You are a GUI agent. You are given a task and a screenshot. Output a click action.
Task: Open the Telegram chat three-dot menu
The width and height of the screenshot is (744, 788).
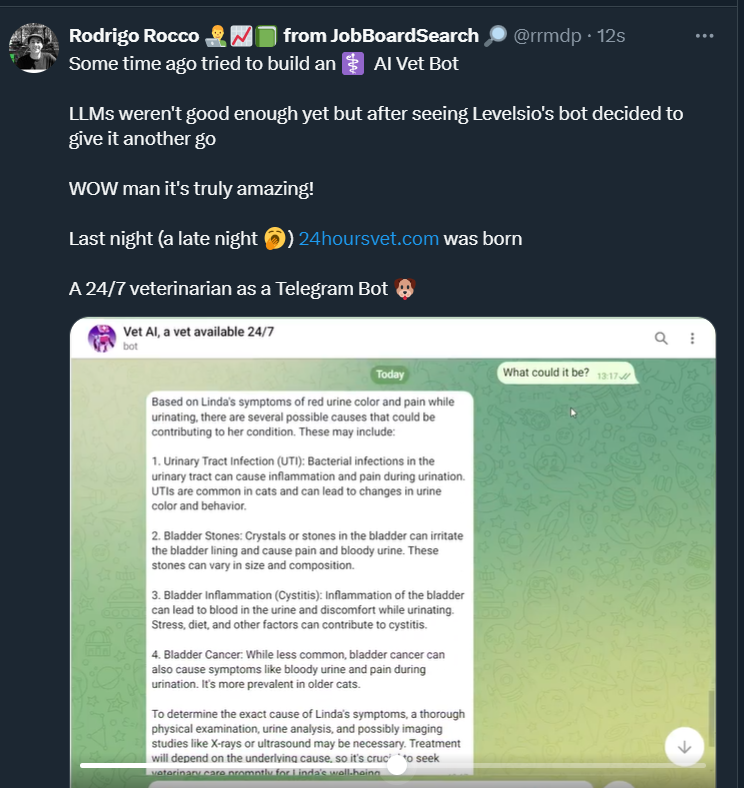[691, 338]
